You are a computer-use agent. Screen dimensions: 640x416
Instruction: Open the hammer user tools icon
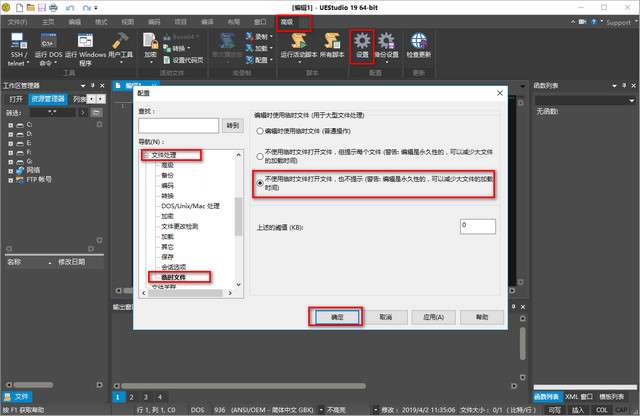click(x=120, y=41)
